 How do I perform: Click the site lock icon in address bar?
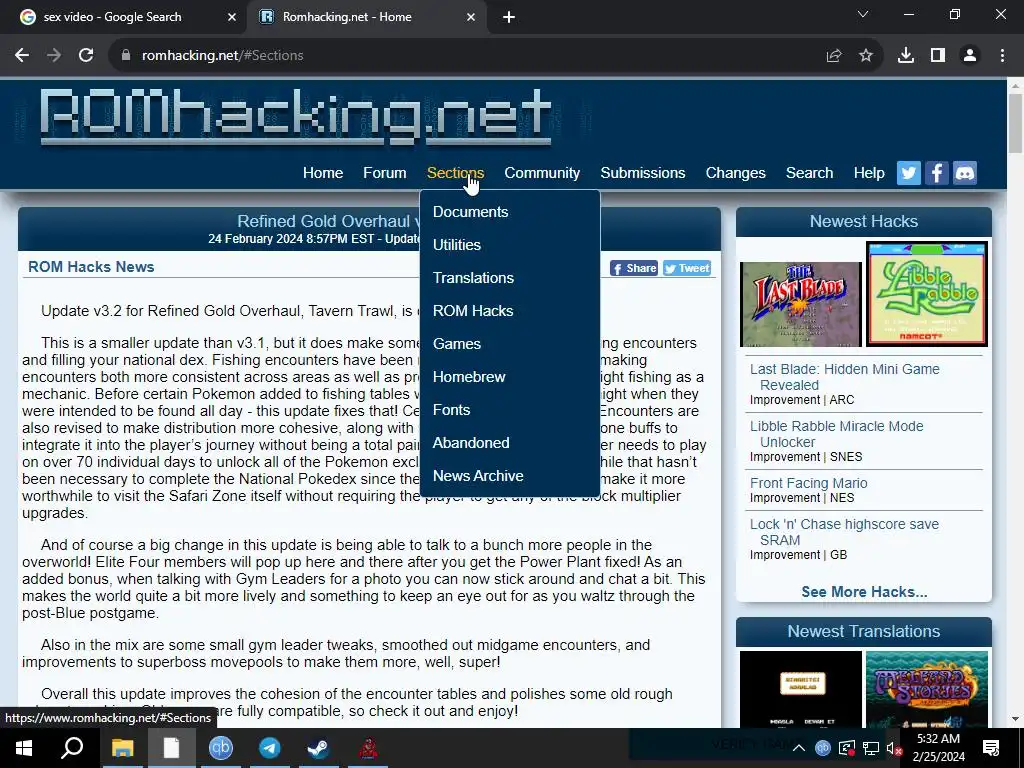126,56
